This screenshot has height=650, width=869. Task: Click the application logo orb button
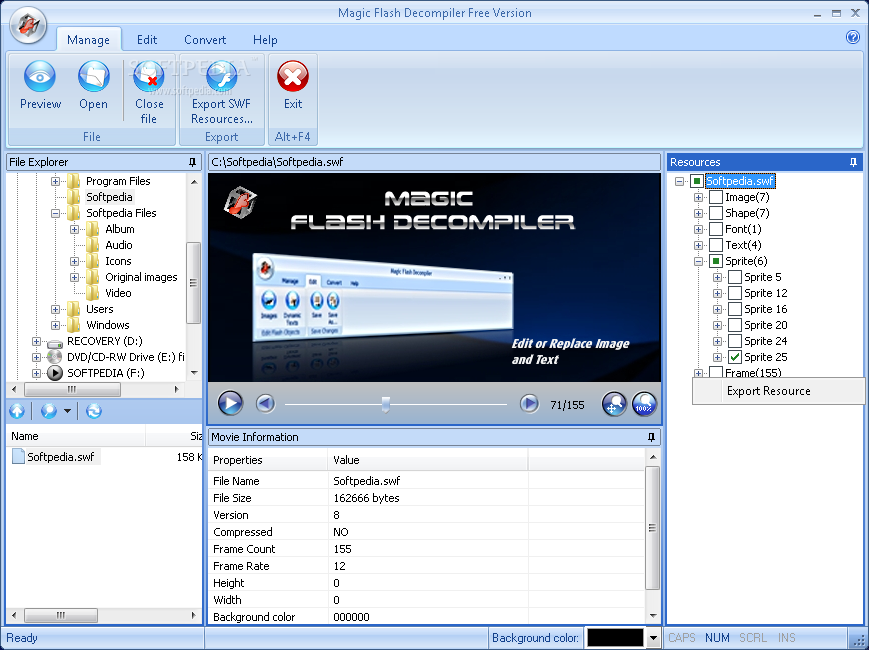coord(28,24)
